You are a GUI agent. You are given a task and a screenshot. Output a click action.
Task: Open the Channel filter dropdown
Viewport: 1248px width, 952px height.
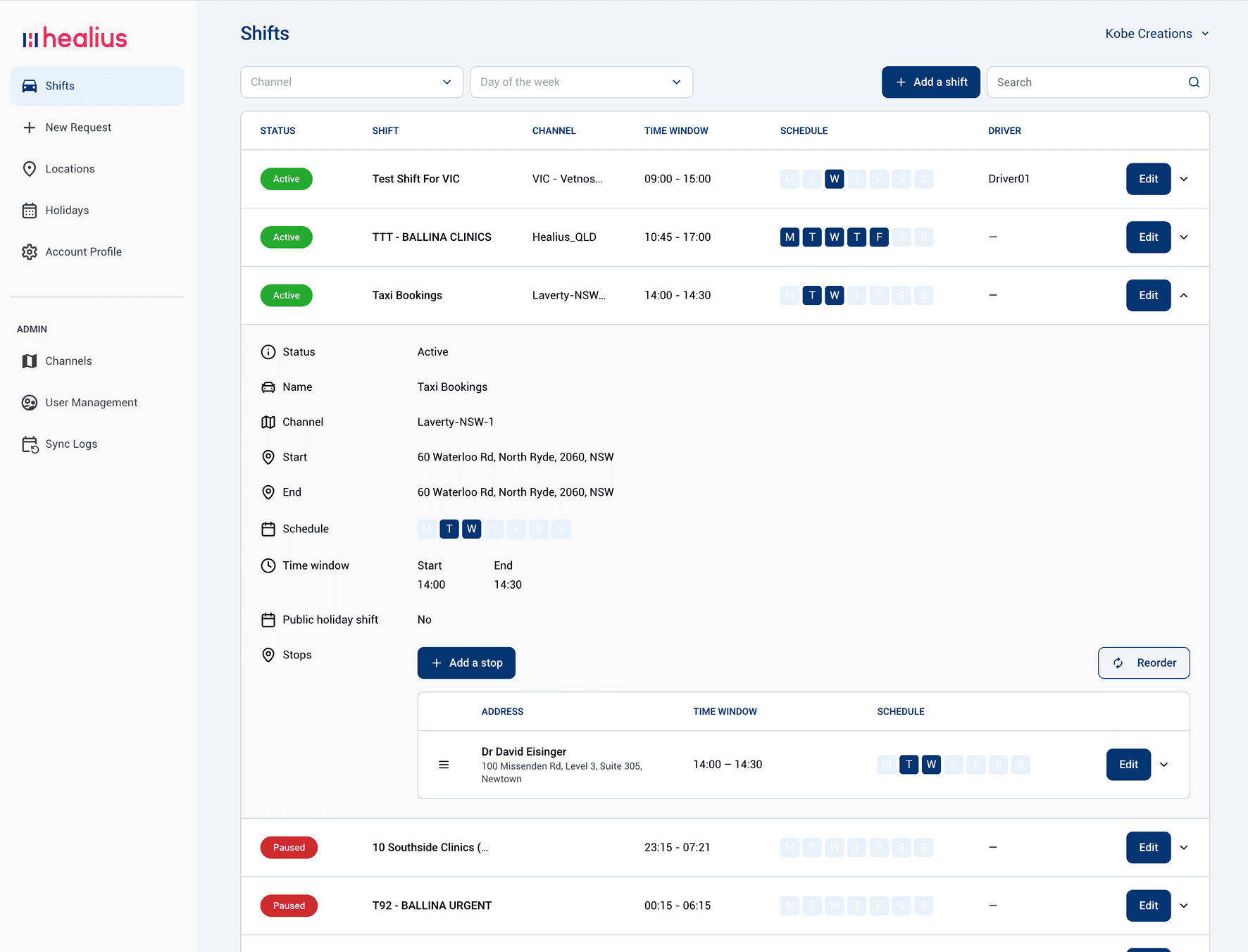351,82
